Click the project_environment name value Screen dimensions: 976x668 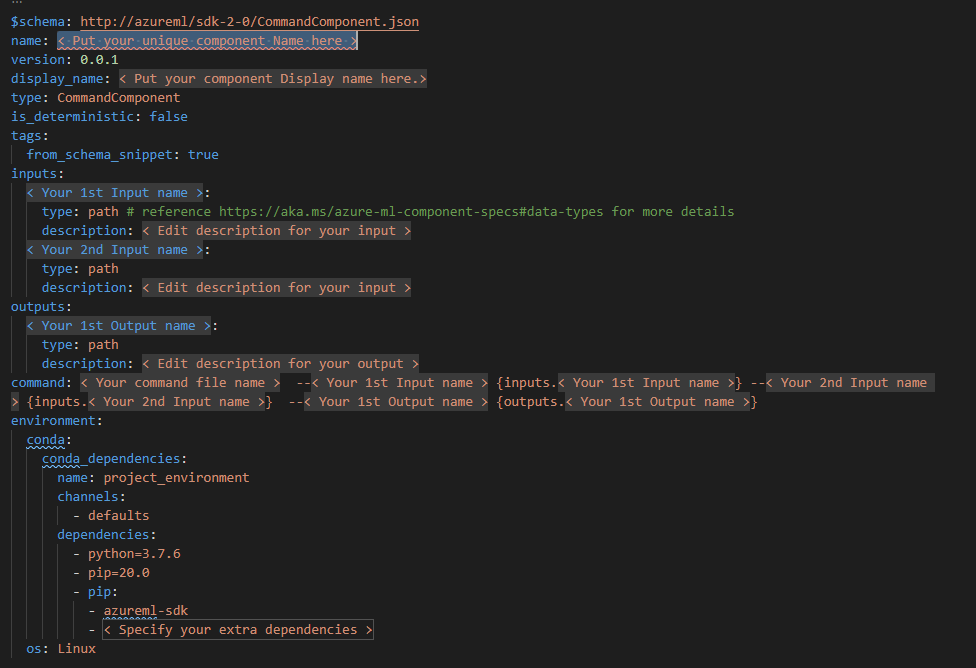(176, 477)
